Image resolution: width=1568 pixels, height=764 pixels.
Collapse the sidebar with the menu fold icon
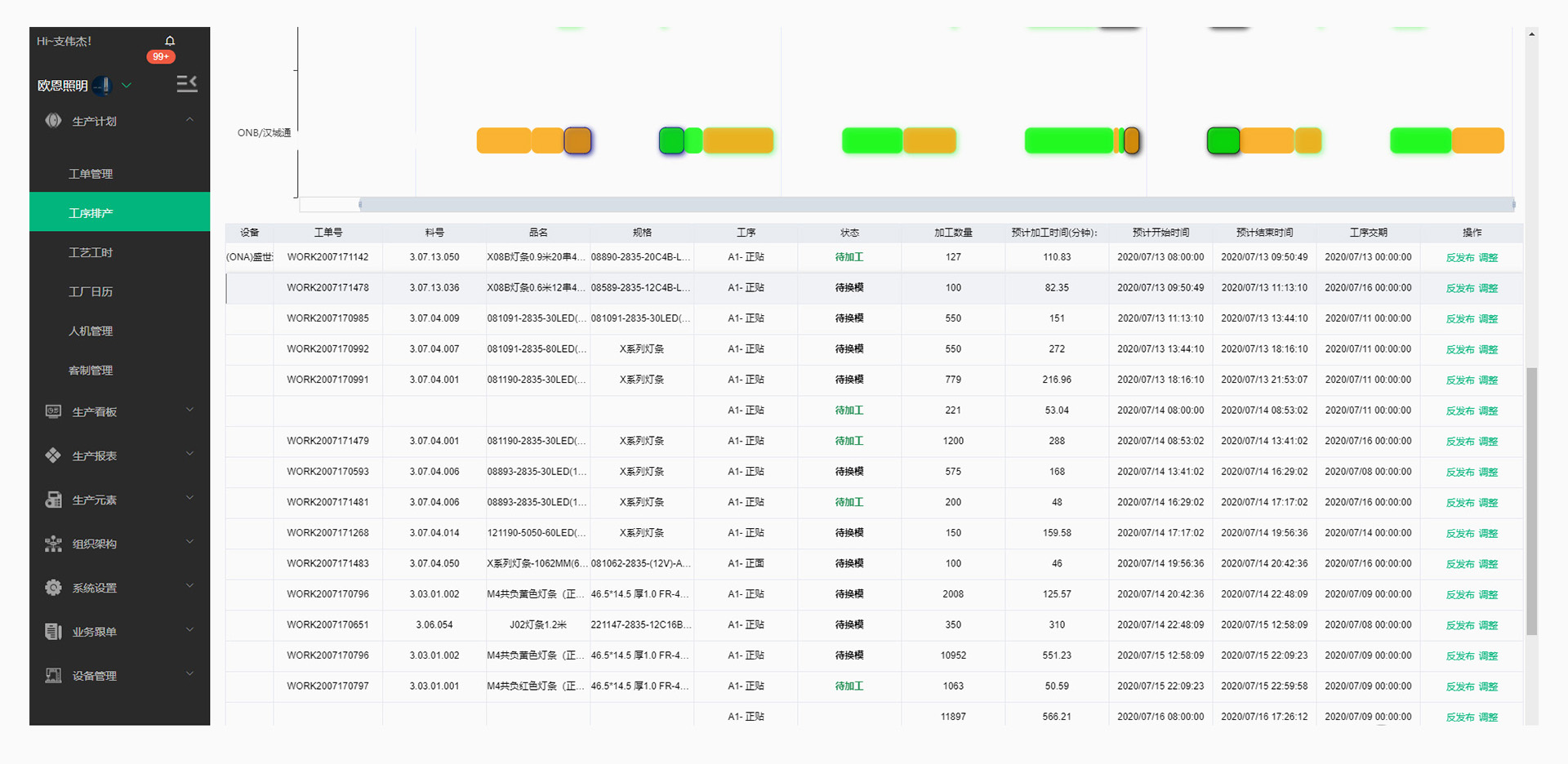coord(187,83)
